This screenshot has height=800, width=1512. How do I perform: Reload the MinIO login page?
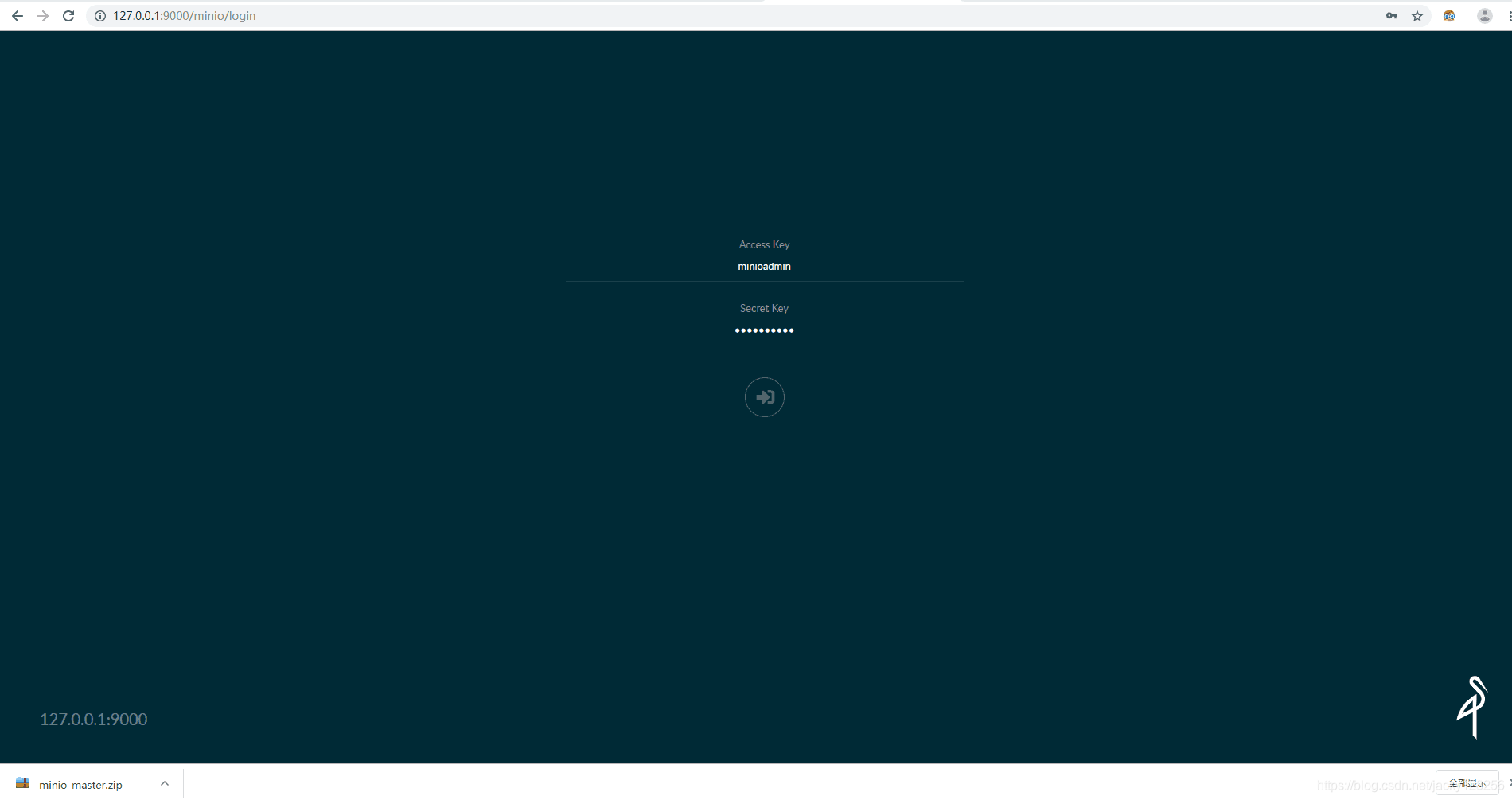(x=68, y=16)
